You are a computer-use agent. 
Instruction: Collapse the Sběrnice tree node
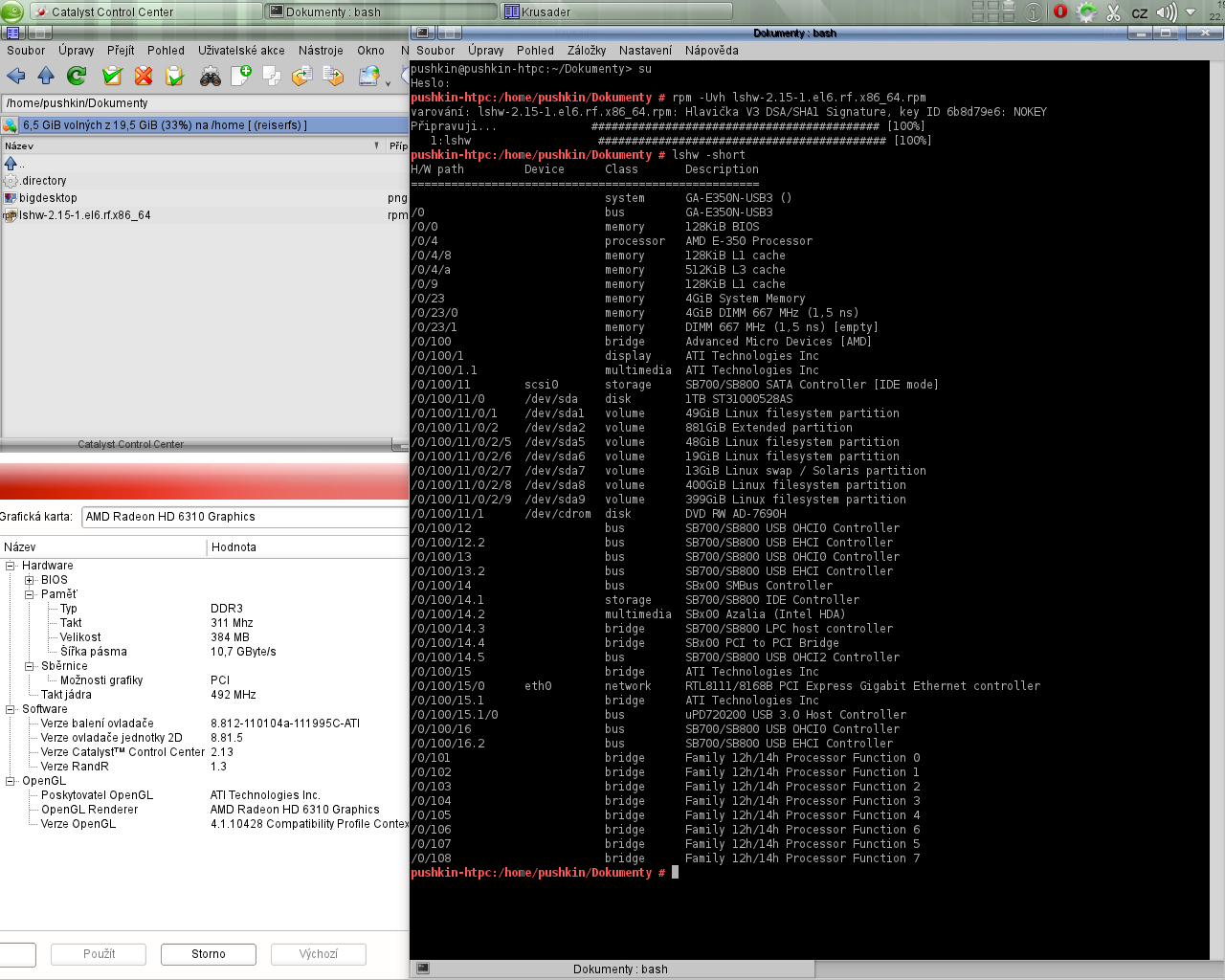[x=30, y=666]
